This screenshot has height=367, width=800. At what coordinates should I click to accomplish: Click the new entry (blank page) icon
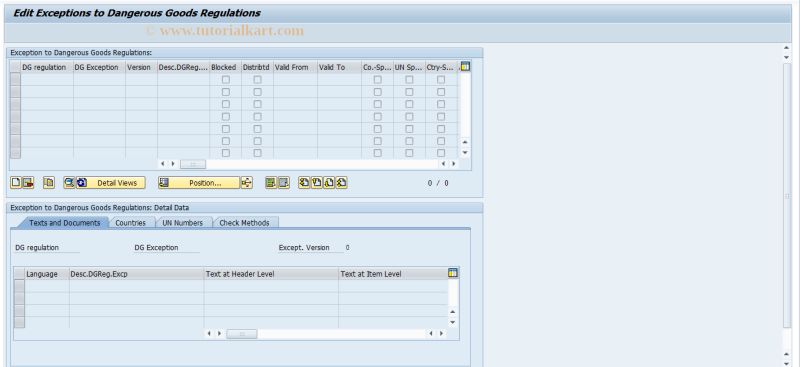(16, 183)
